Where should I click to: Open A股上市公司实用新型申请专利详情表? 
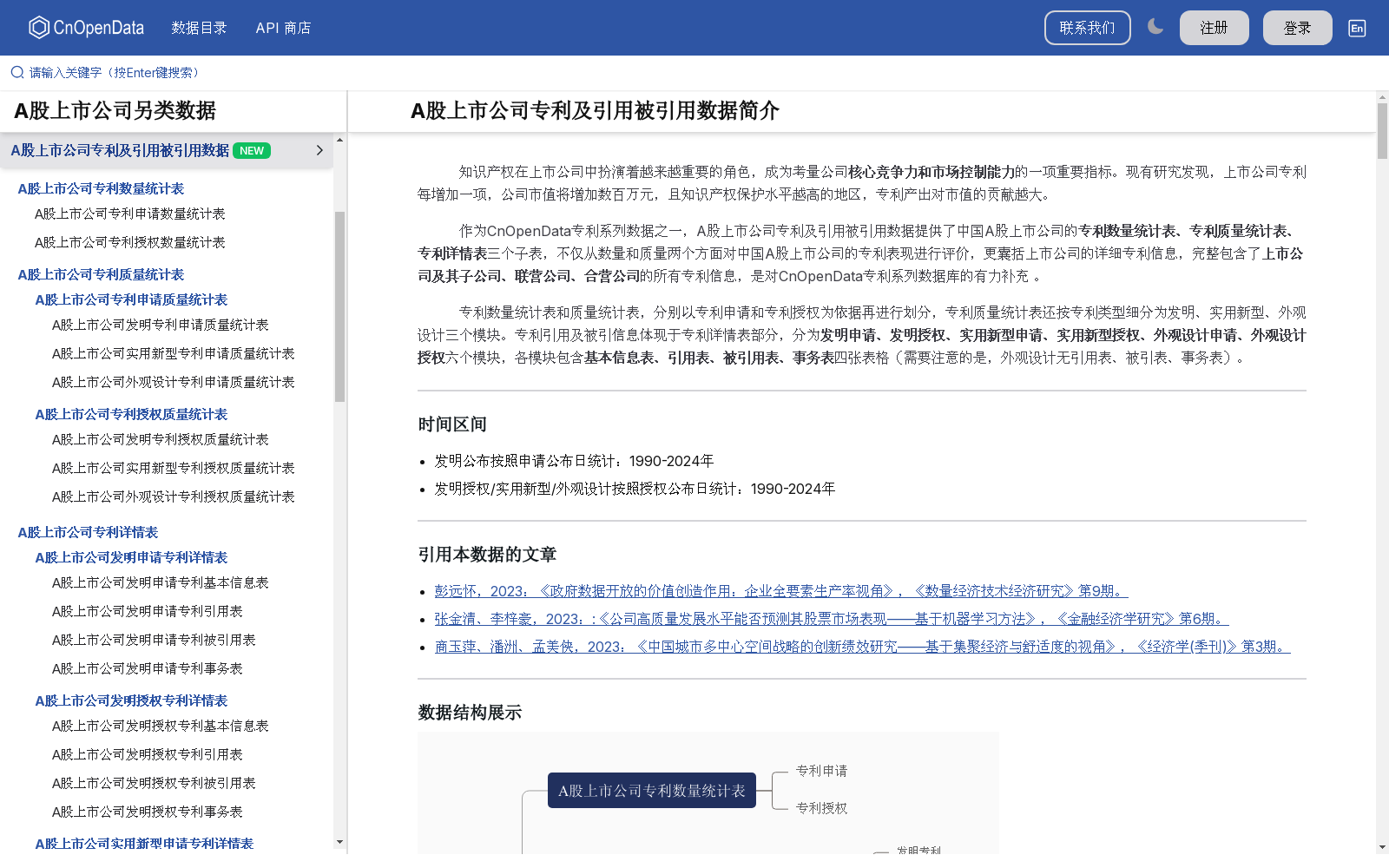point(144,844)
